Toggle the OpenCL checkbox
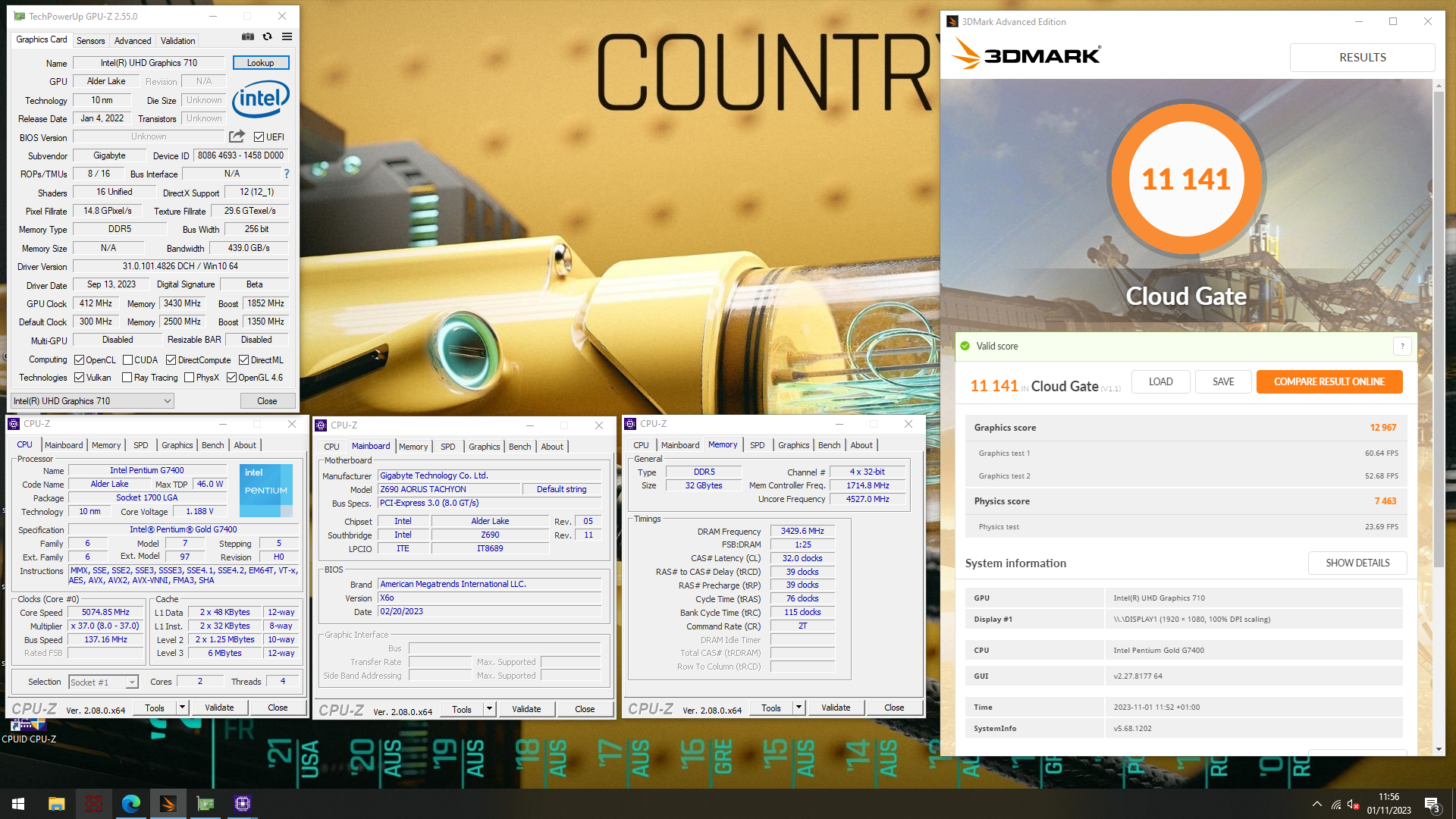1456x819 pixels. 79,360
